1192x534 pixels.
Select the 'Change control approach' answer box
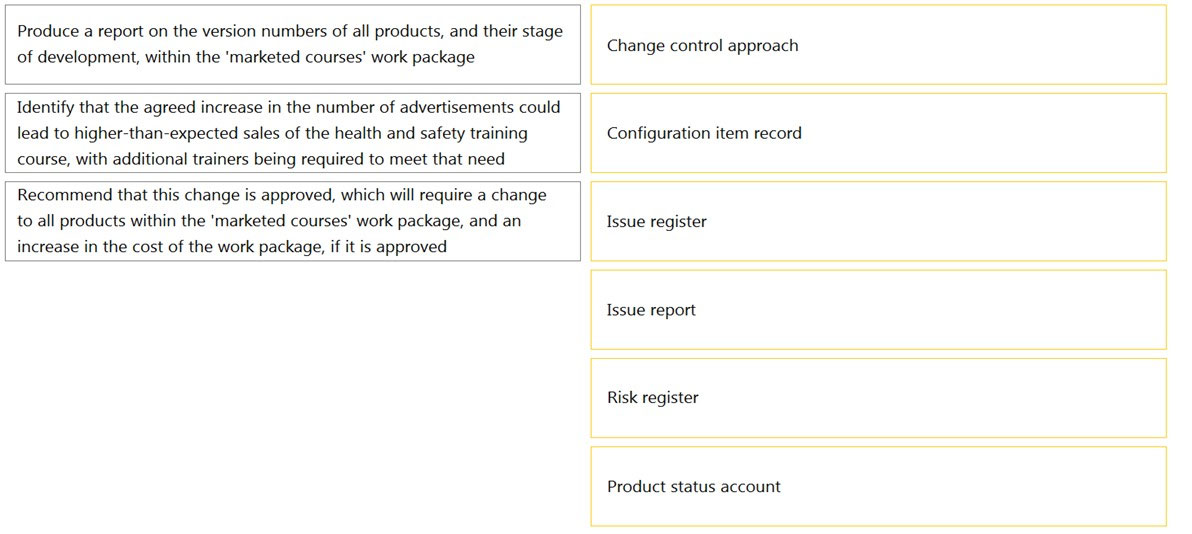coord(878,45)
